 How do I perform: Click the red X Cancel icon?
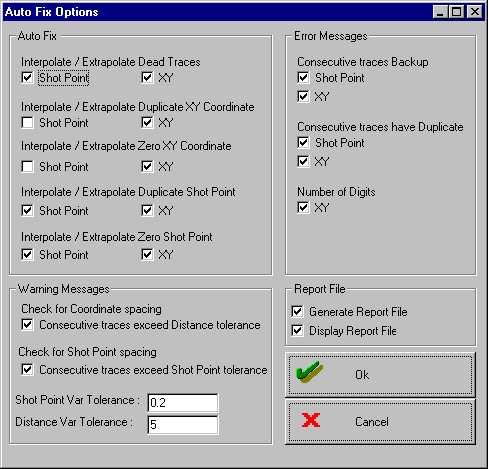[311, 420]
